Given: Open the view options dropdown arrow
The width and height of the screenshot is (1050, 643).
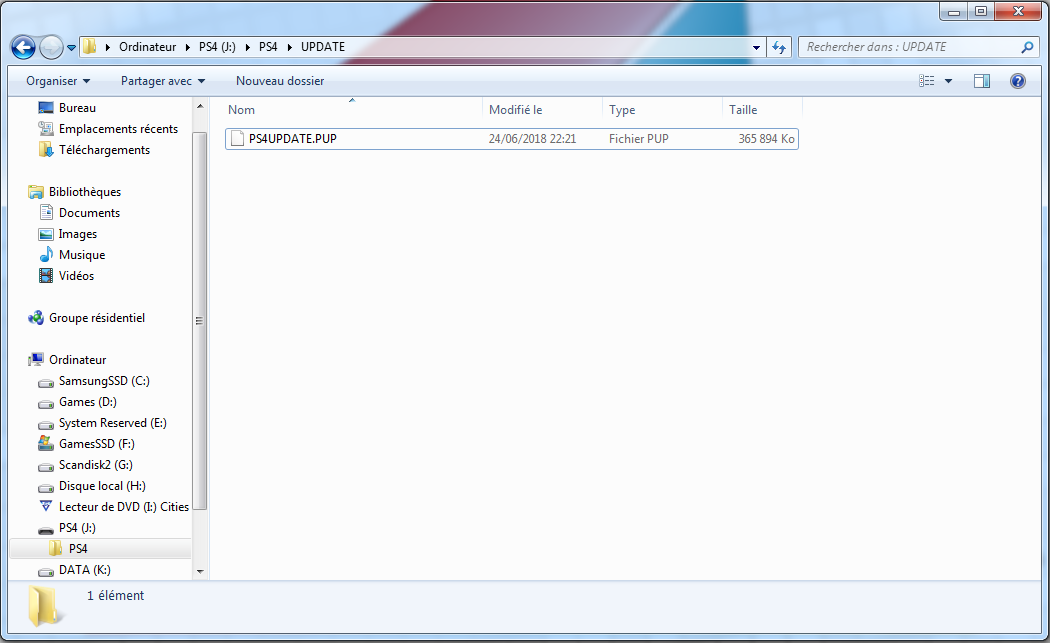Looking at the screenshot, I should point(948,81).
